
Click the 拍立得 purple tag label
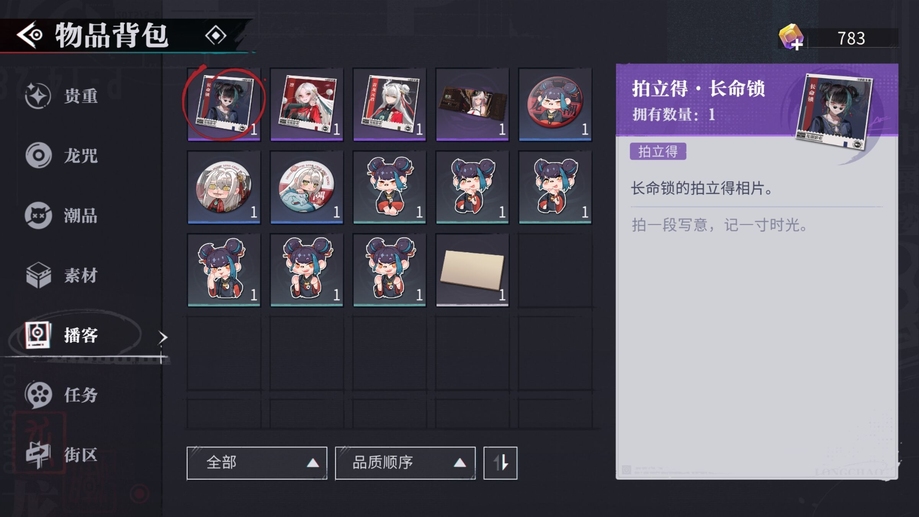pos(658,151)
